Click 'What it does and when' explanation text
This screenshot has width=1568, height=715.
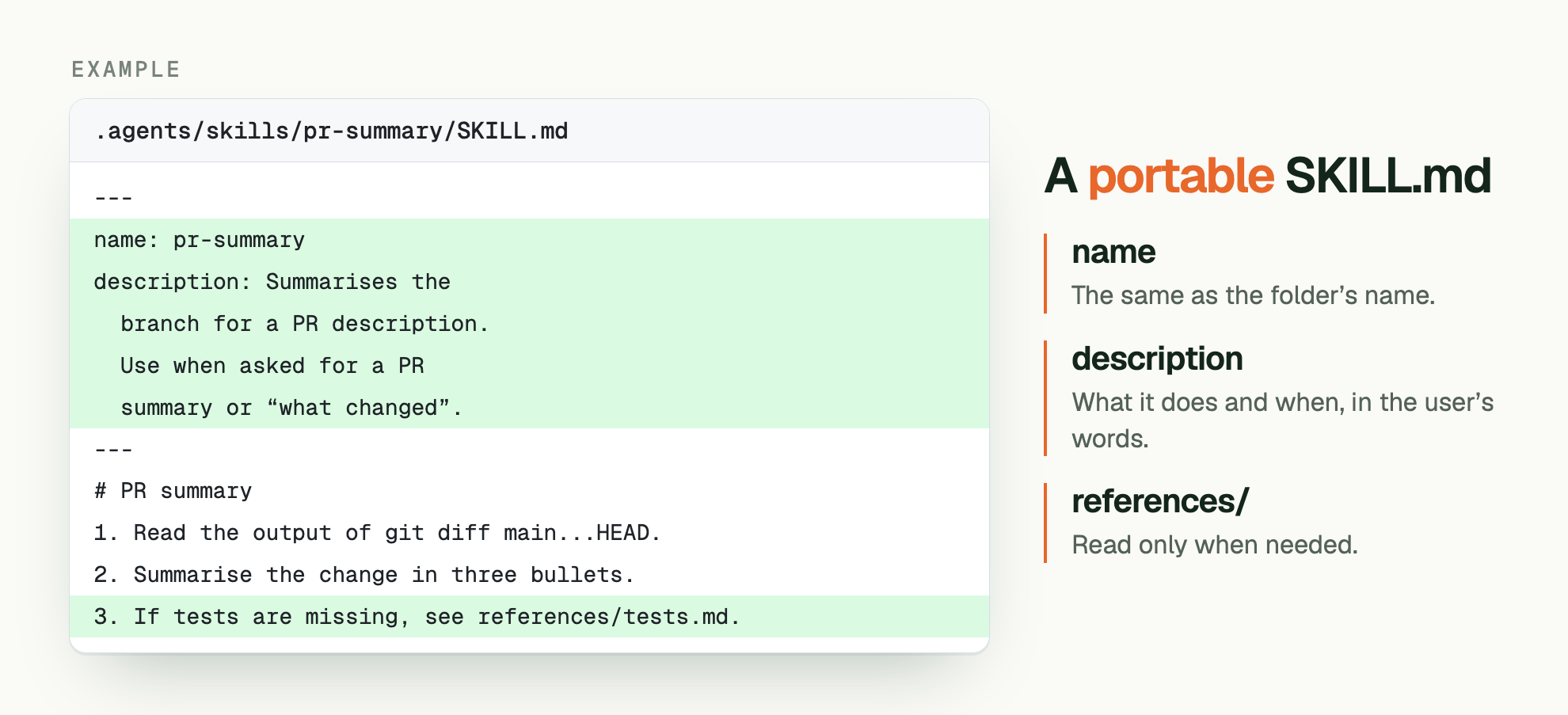pyautogui.click(x=1283, y=420)
